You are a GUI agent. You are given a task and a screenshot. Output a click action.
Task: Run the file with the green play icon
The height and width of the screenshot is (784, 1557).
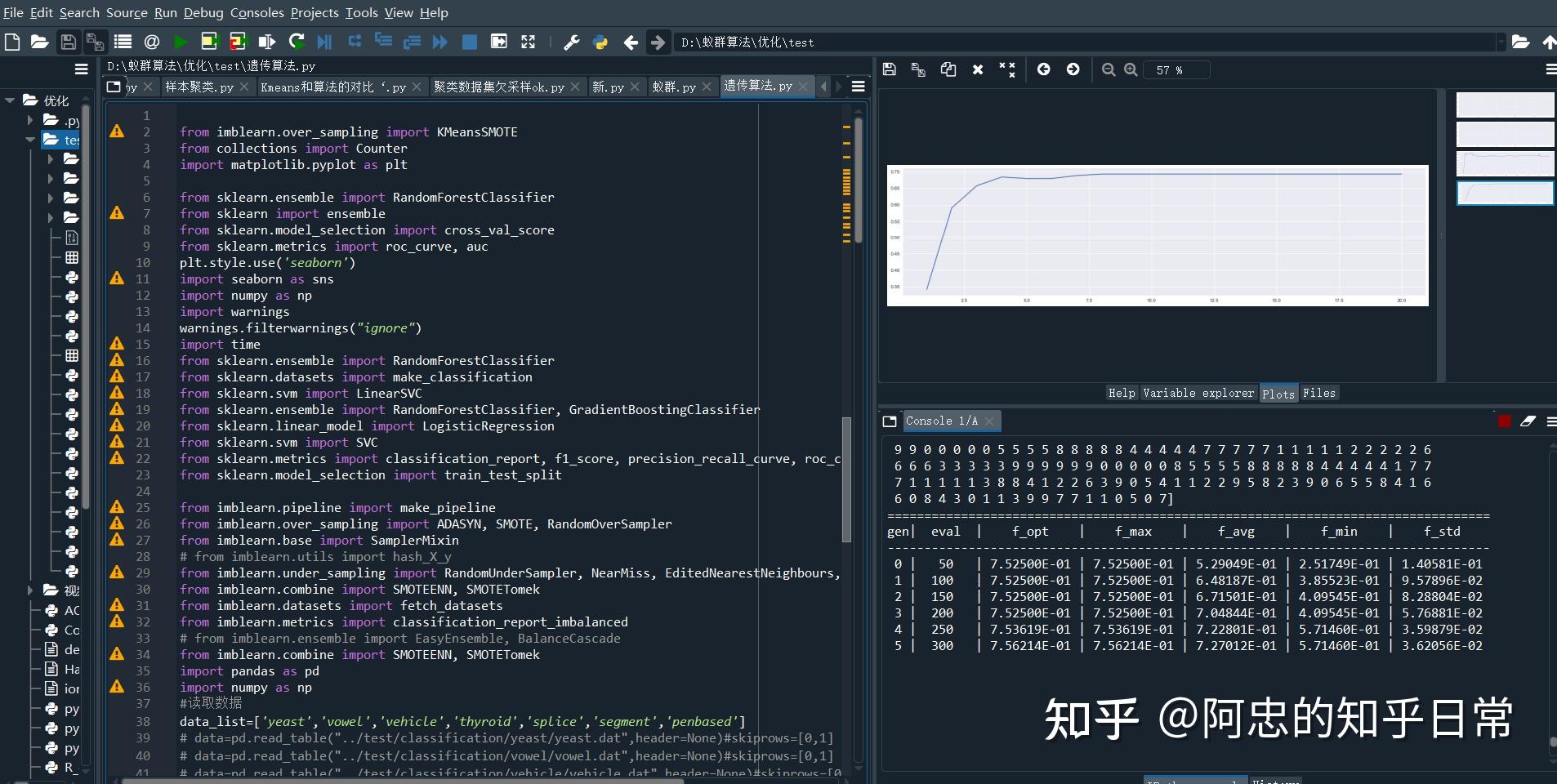[x=181, y=42]
